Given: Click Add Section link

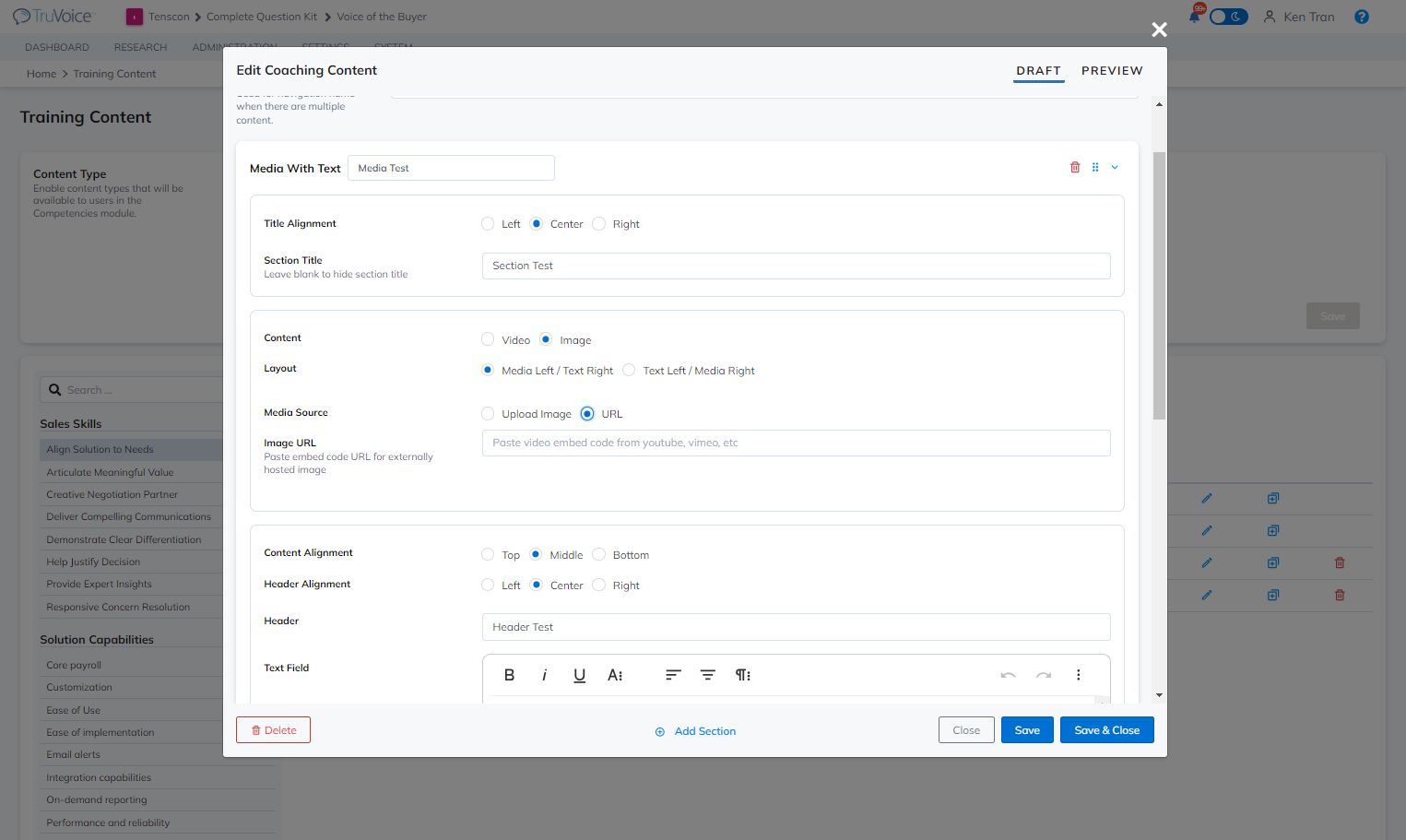Looking at the screenshot, I should click(695, 731).
